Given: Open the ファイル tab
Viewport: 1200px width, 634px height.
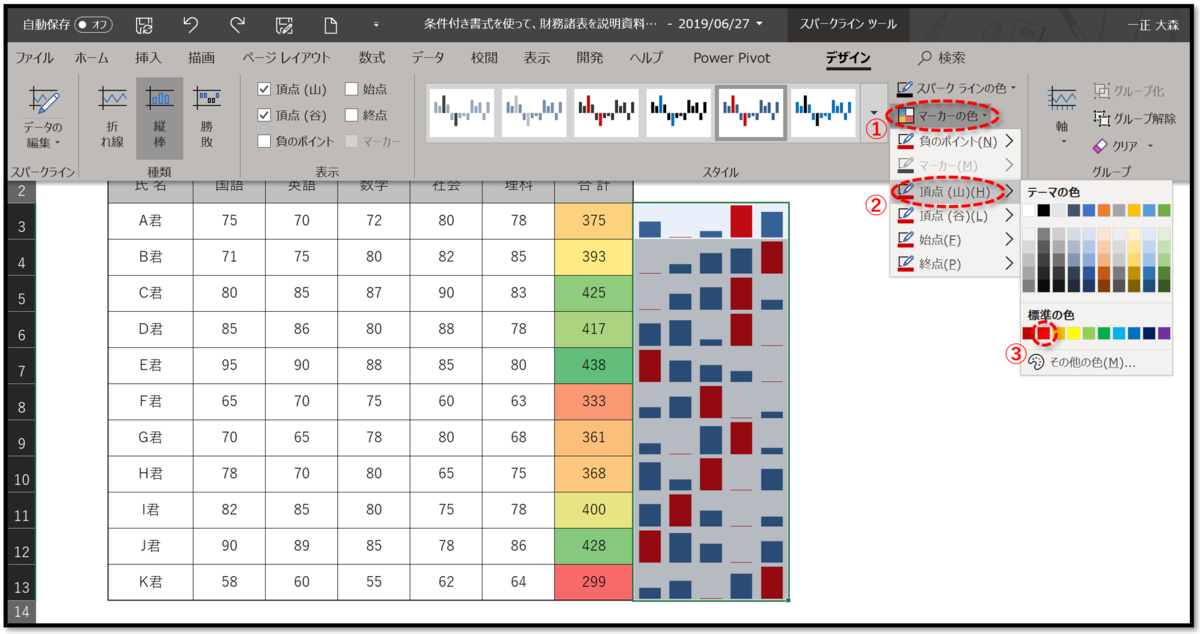Looking at the screenshot, I should click(35, 58).
